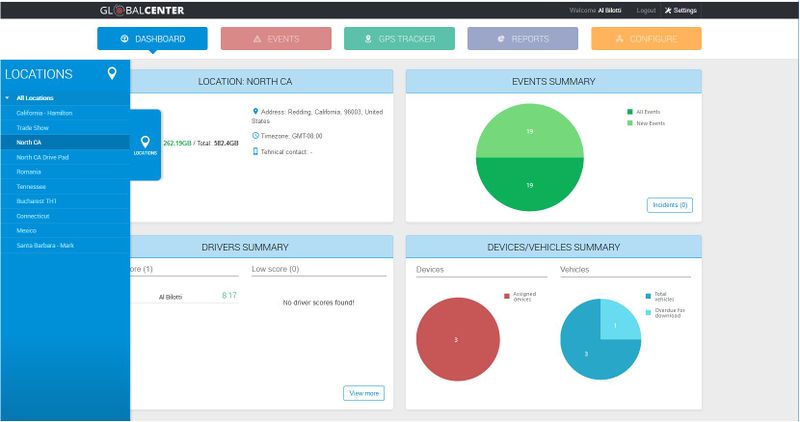Click the map pin icon beside LOCATIONS heading
Image resolution: width=800 pixels, height=422 pixels.
(x=113, y=74)
